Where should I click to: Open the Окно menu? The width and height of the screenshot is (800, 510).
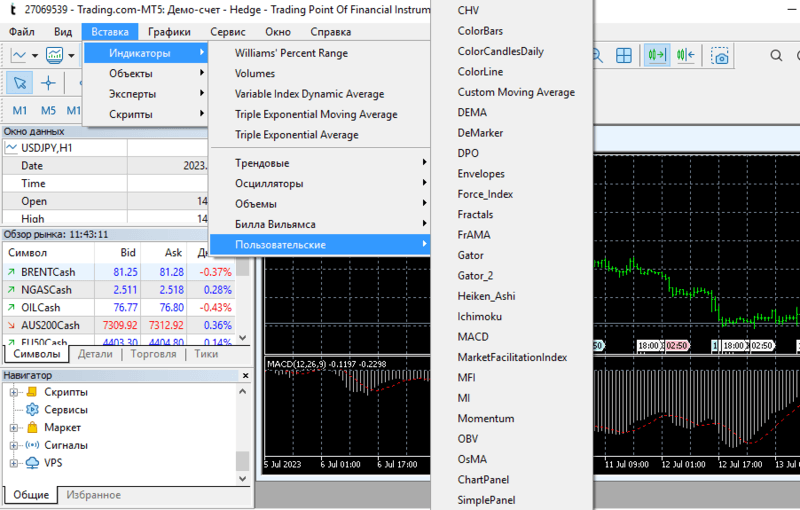click(278, 32)
